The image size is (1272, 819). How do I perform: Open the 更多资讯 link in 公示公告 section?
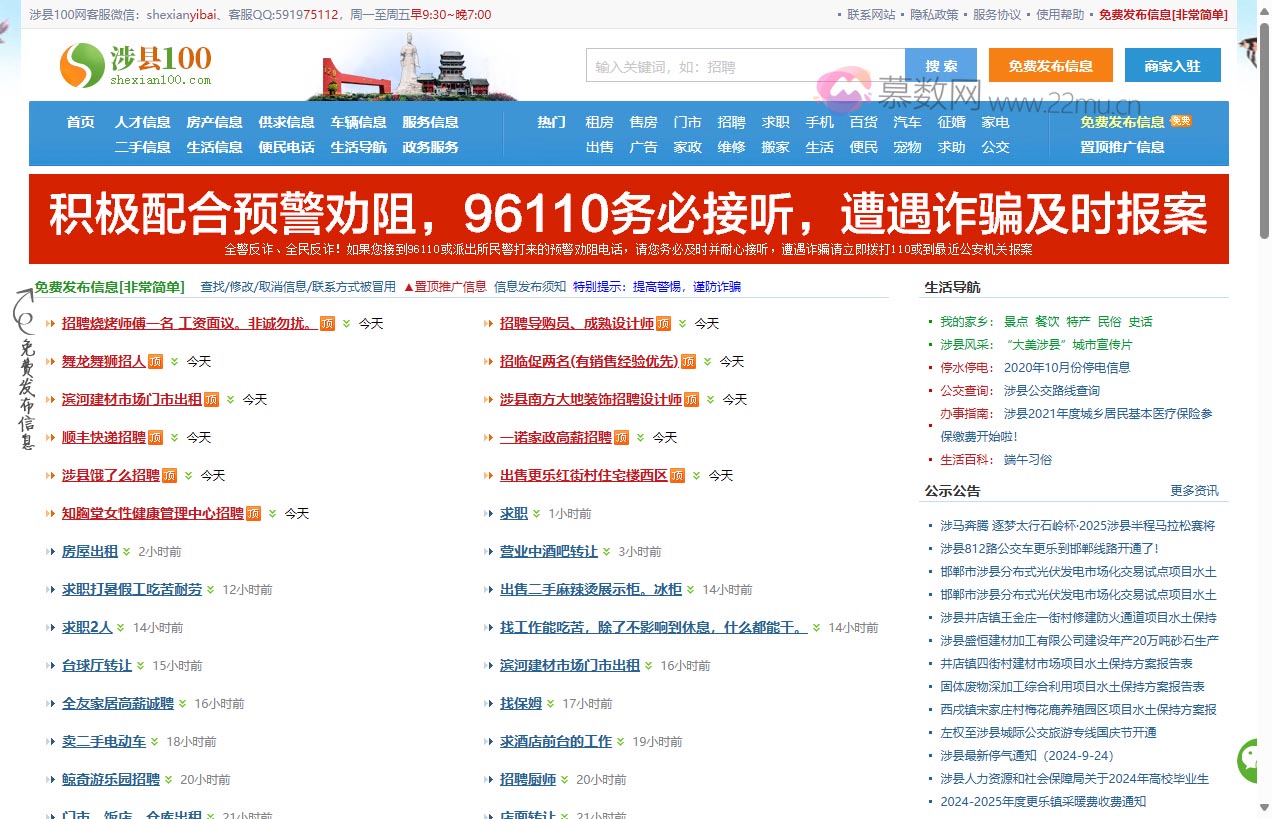click(x=1193, y=490)
